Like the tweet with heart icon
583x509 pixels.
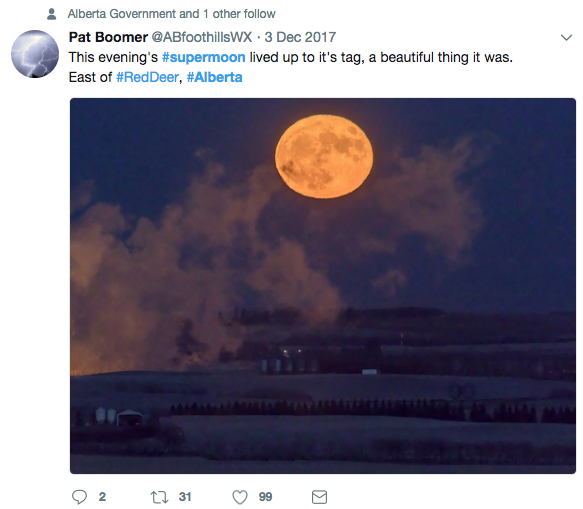coord(240,497)
